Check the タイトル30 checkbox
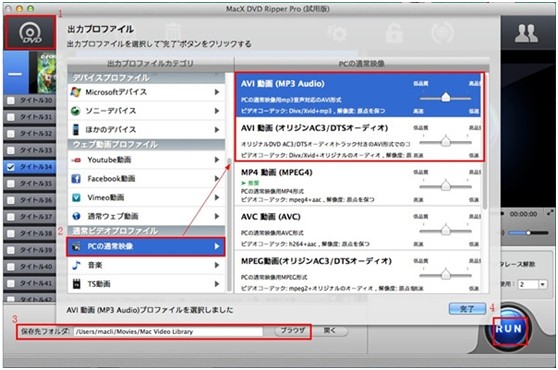 tap(11, 100)
